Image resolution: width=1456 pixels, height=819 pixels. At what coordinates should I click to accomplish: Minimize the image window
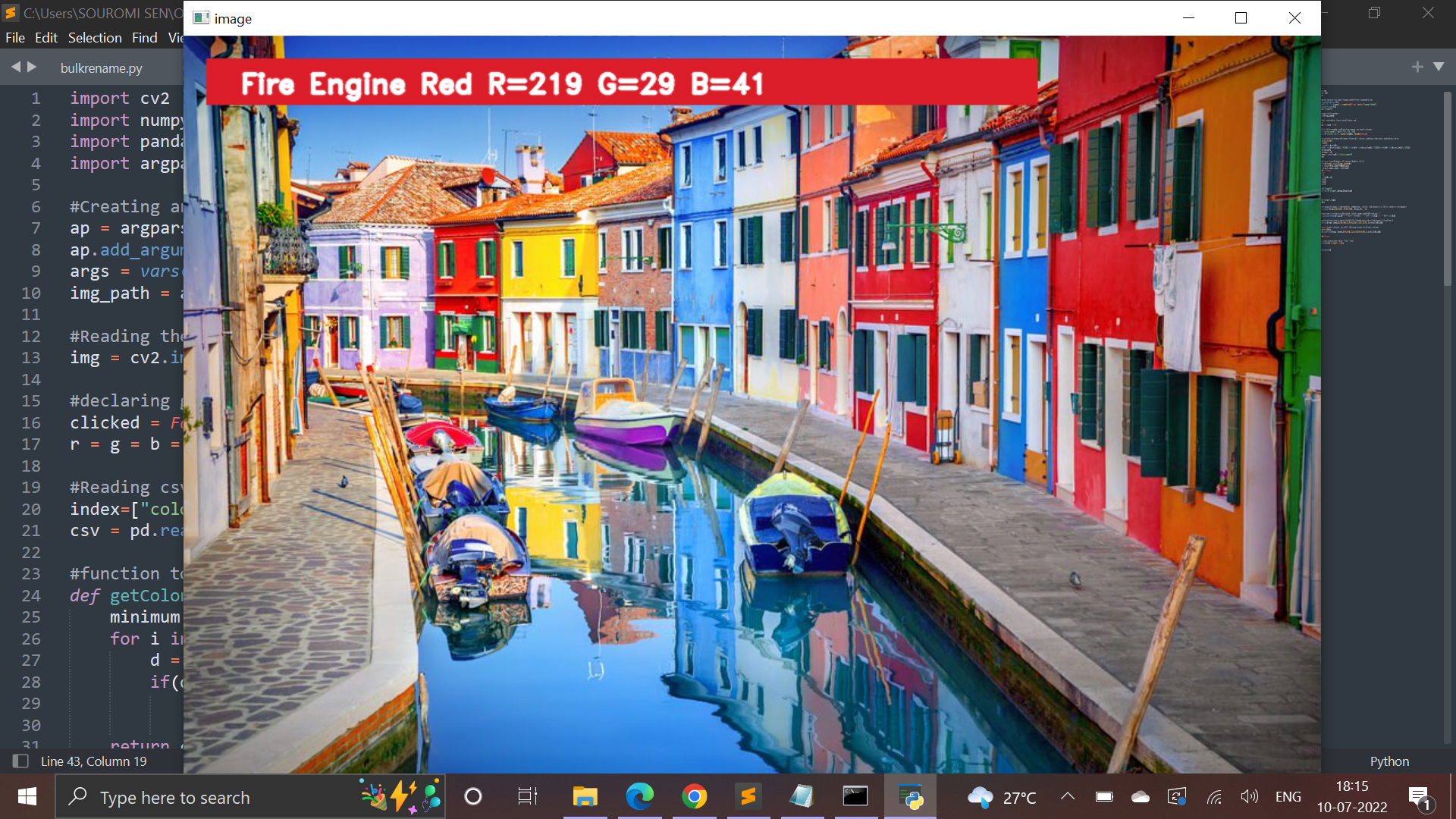tap(1188, 17)
